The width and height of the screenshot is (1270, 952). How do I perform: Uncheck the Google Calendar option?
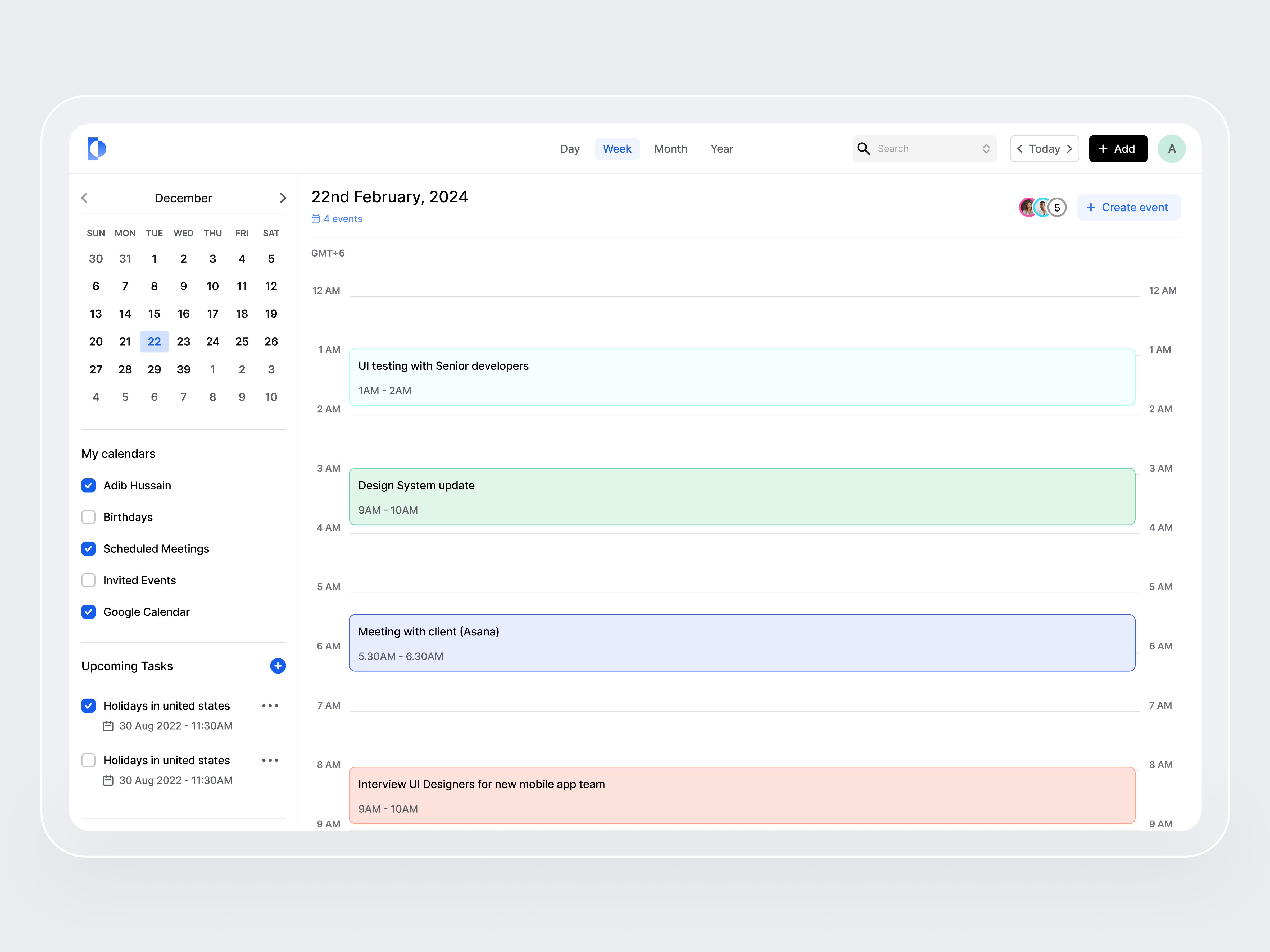coord(88,612)
